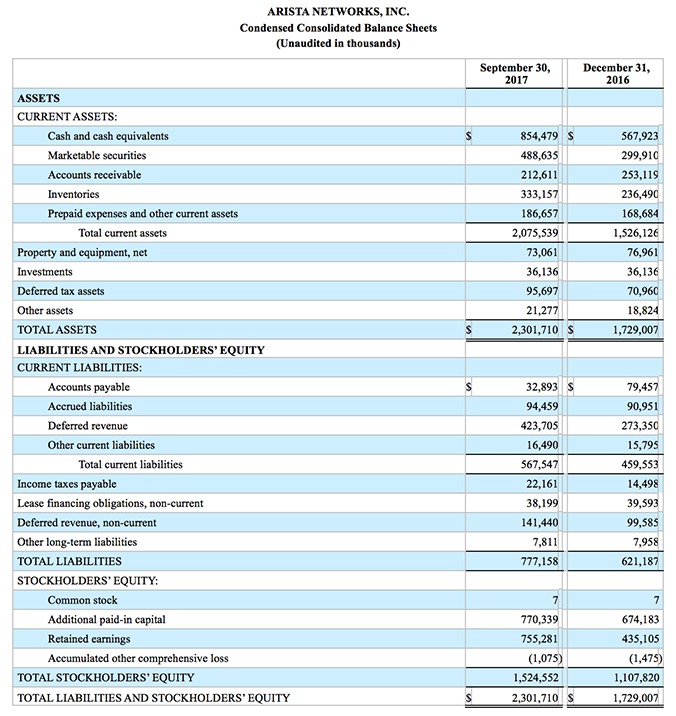This screenshot has height=716, width=676.
Task: Click the 'Accounts receivable' row label
Action: (94, 175)
